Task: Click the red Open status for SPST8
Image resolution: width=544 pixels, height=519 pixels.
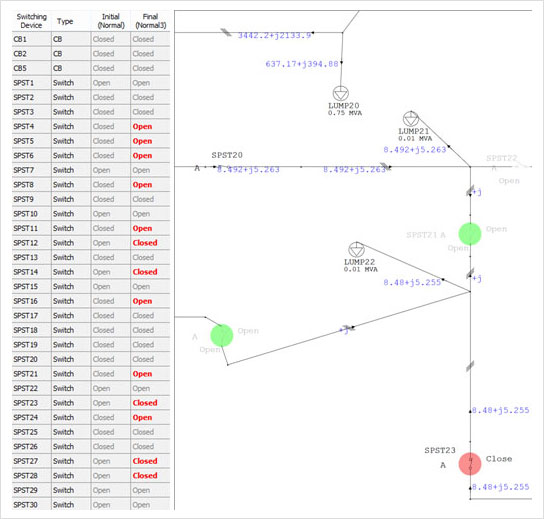Action: pyautogui.click(x=142, y=185)
